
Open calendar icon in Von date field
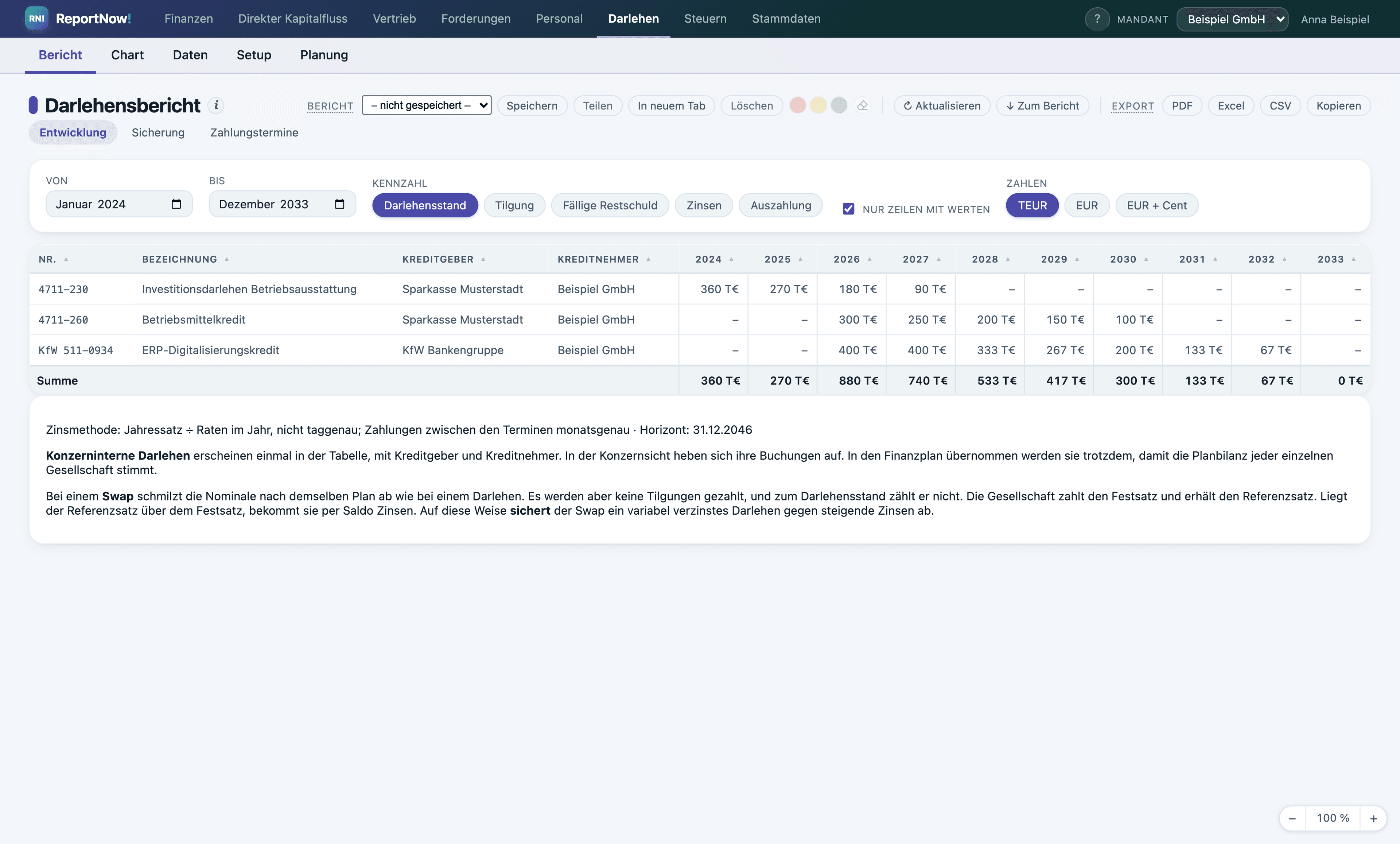[176, 204]
